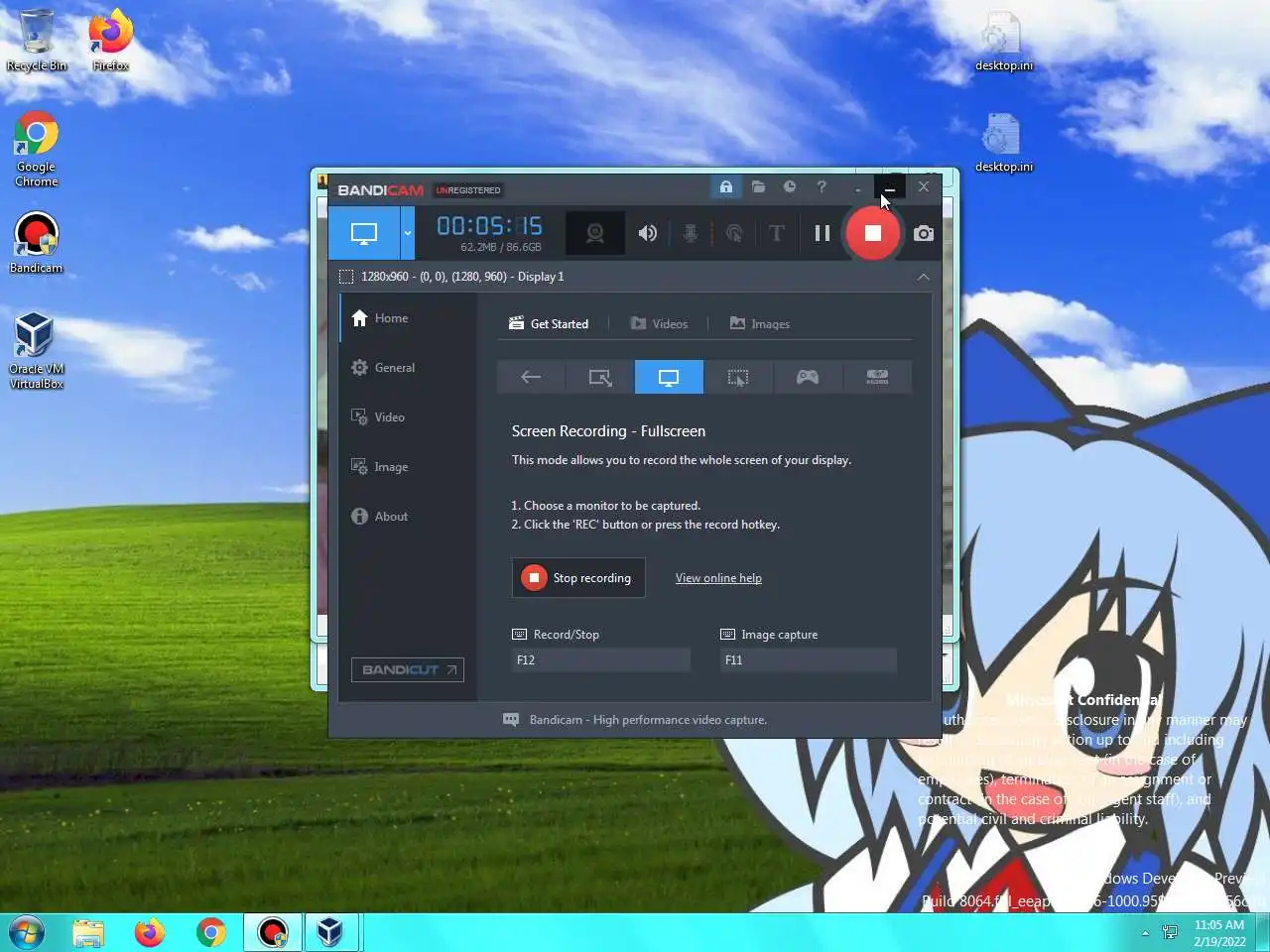
Task: Open the General settings section
Action: tap(408, 368)
